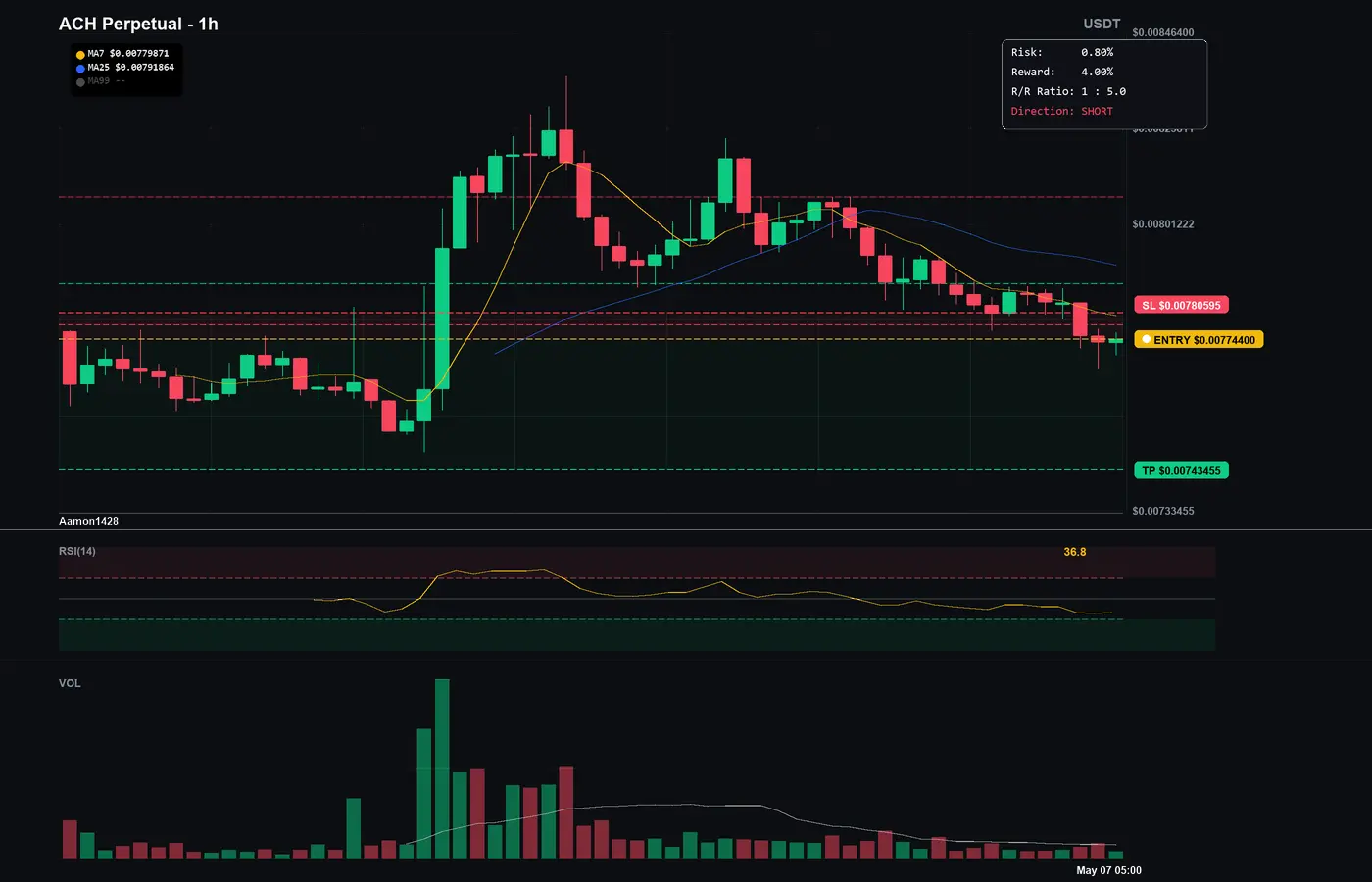Viewport: 1372px width, 882px height.
Task: Click the RSI(14) indicator label
Action: pyautogui.click(x=77, y=551)
